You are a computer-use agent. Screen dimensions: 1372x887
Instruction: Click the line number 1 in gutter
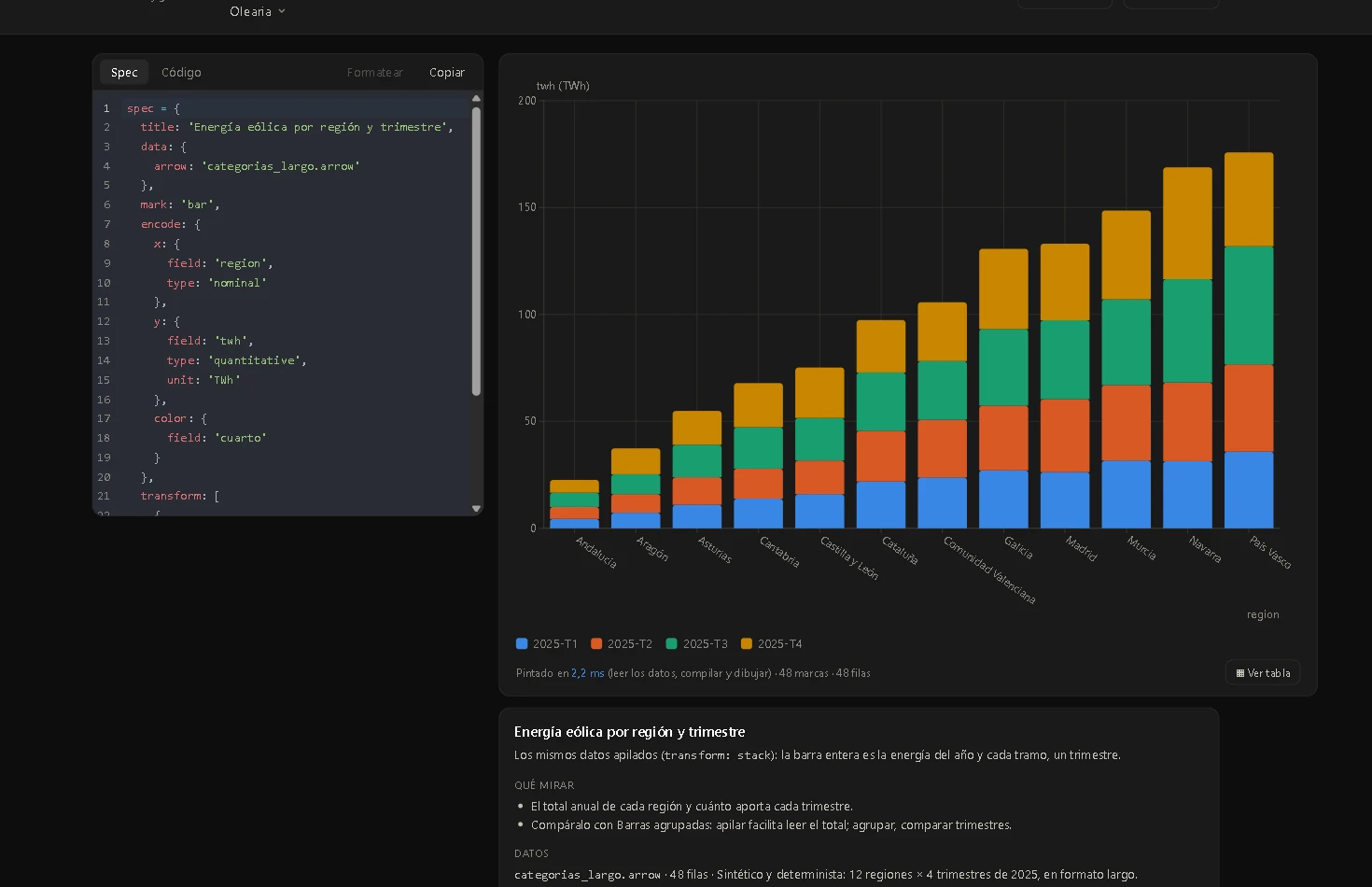106,108
